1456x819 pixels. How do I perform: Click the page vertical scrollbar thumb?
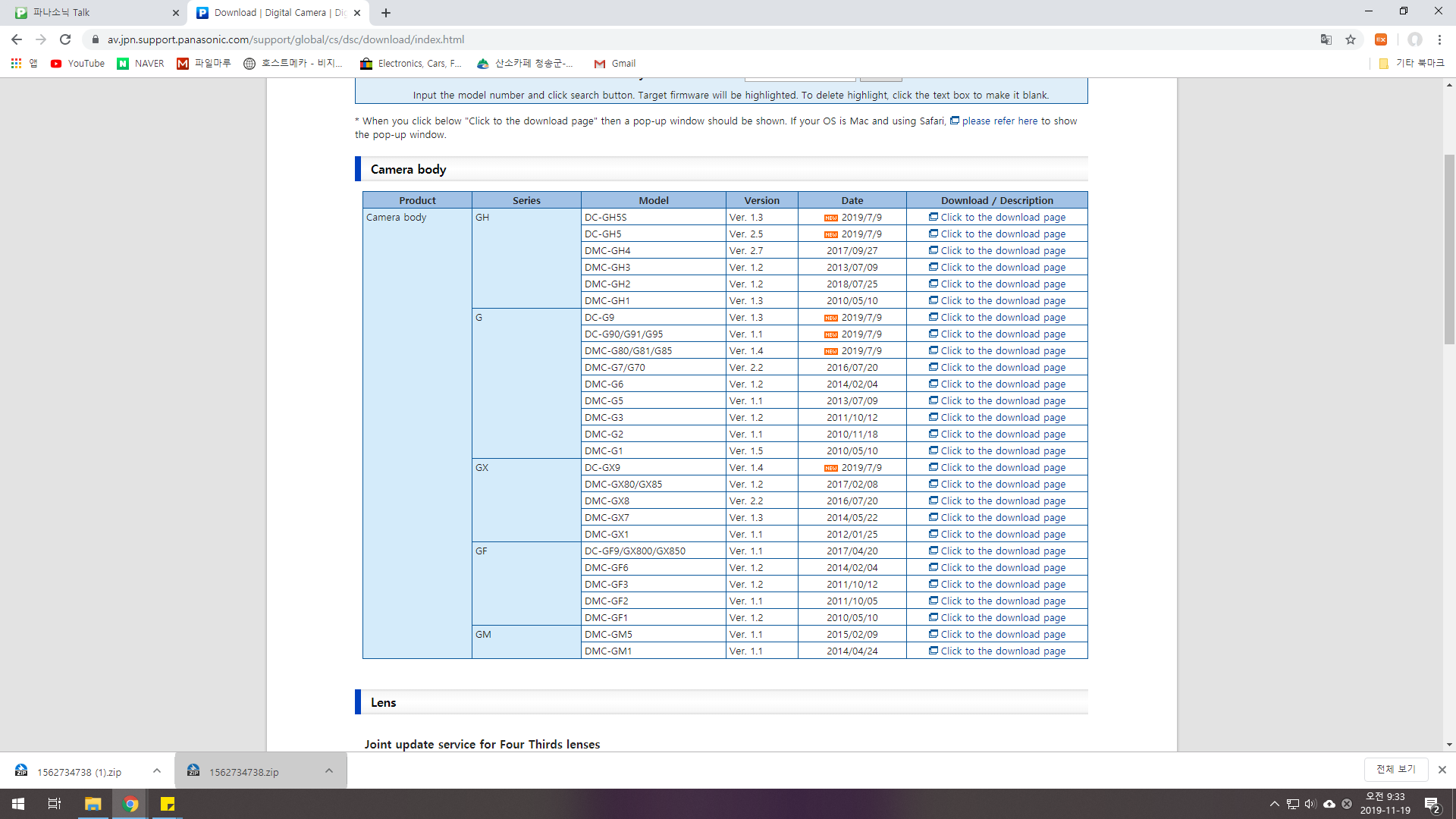pos(1449,249)
